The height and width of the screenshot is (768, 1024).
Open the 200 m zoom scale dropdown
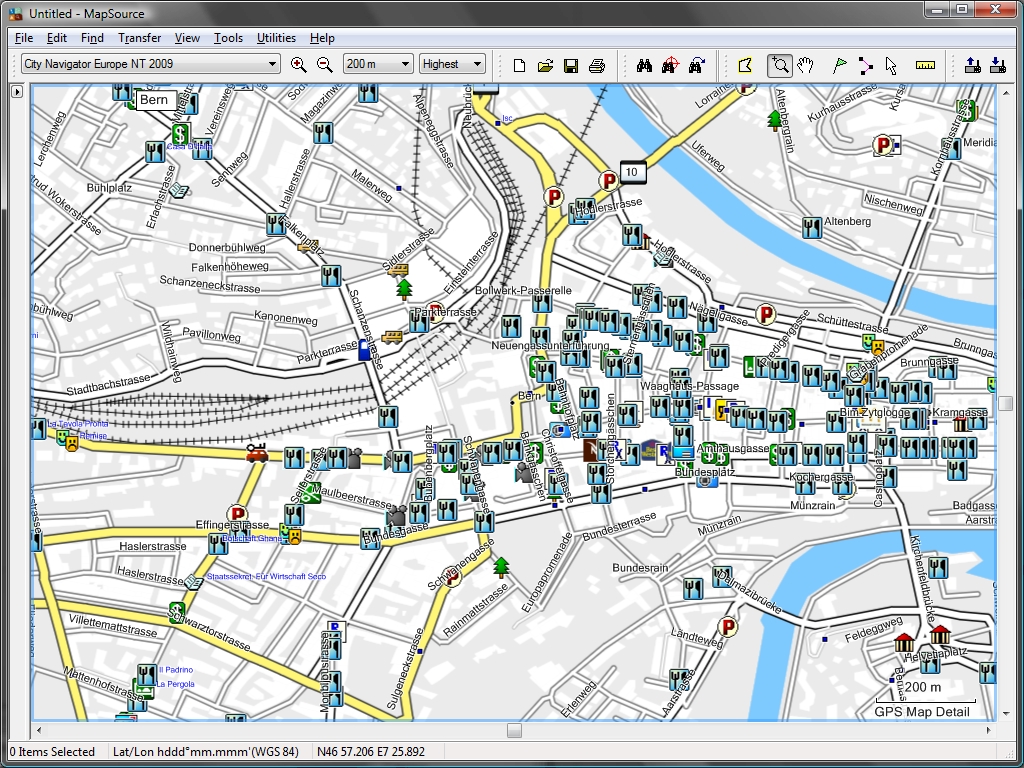[x=378, y=64]
